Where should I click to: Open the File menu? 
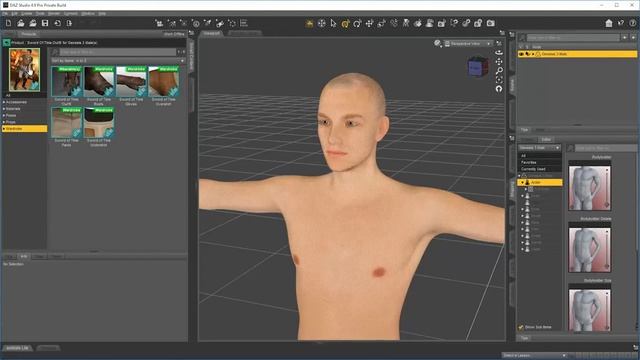(5, 13)
